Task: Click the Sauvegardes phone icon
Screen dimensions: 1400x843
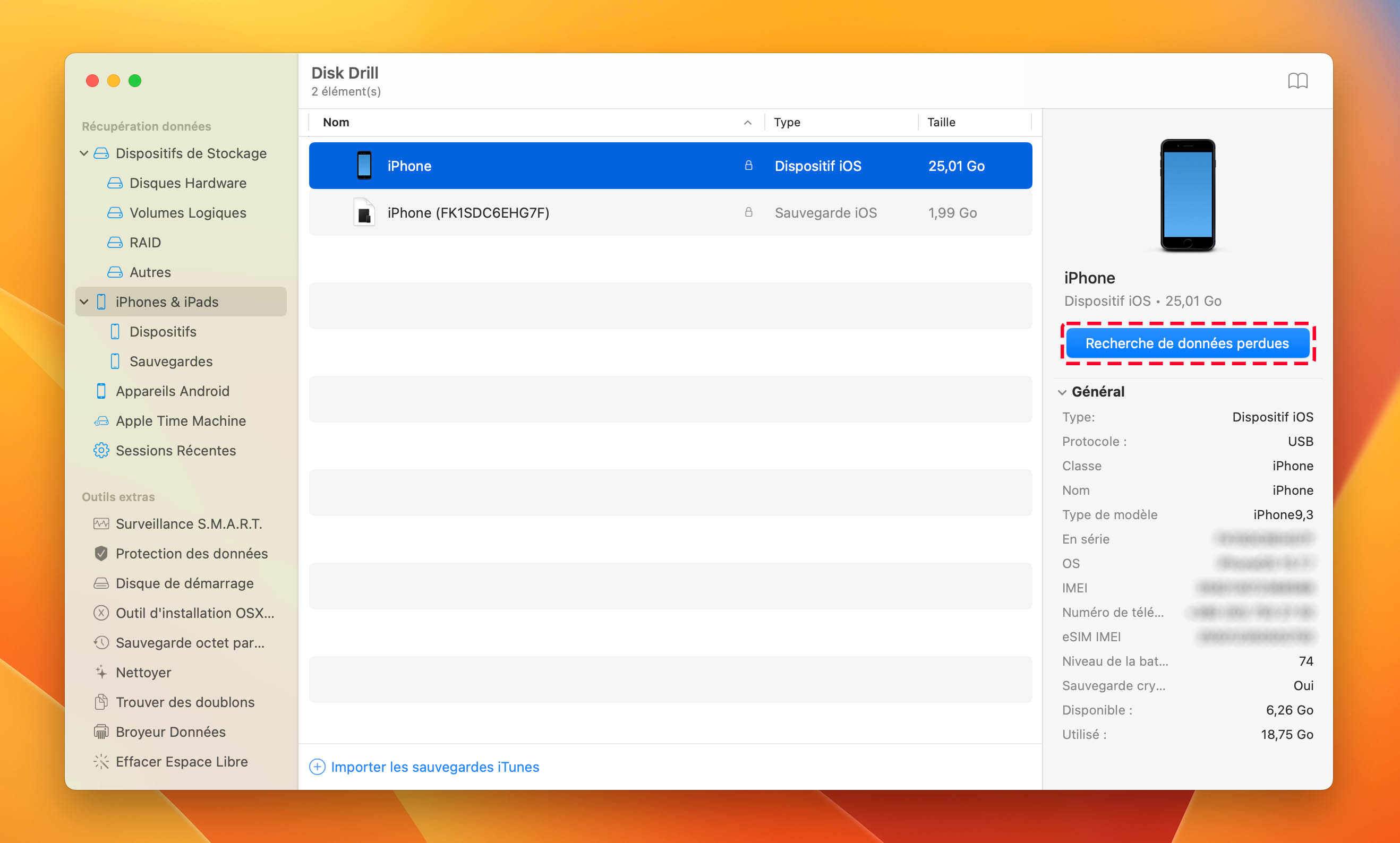Action: [115, 362]
